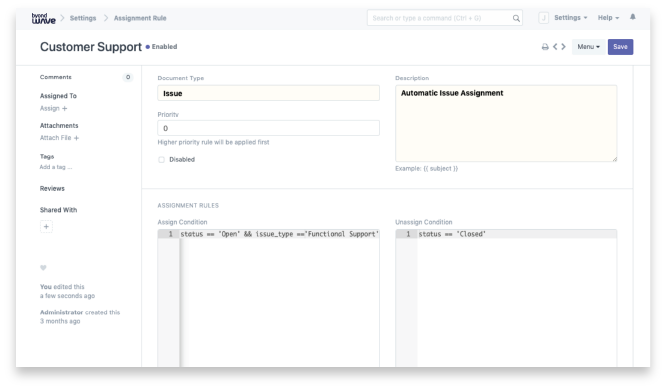This screenshot has height=389, width=666.
Task: Expand the Menu dropdown button
Action: pyautogui.click(x=588, y=47)
